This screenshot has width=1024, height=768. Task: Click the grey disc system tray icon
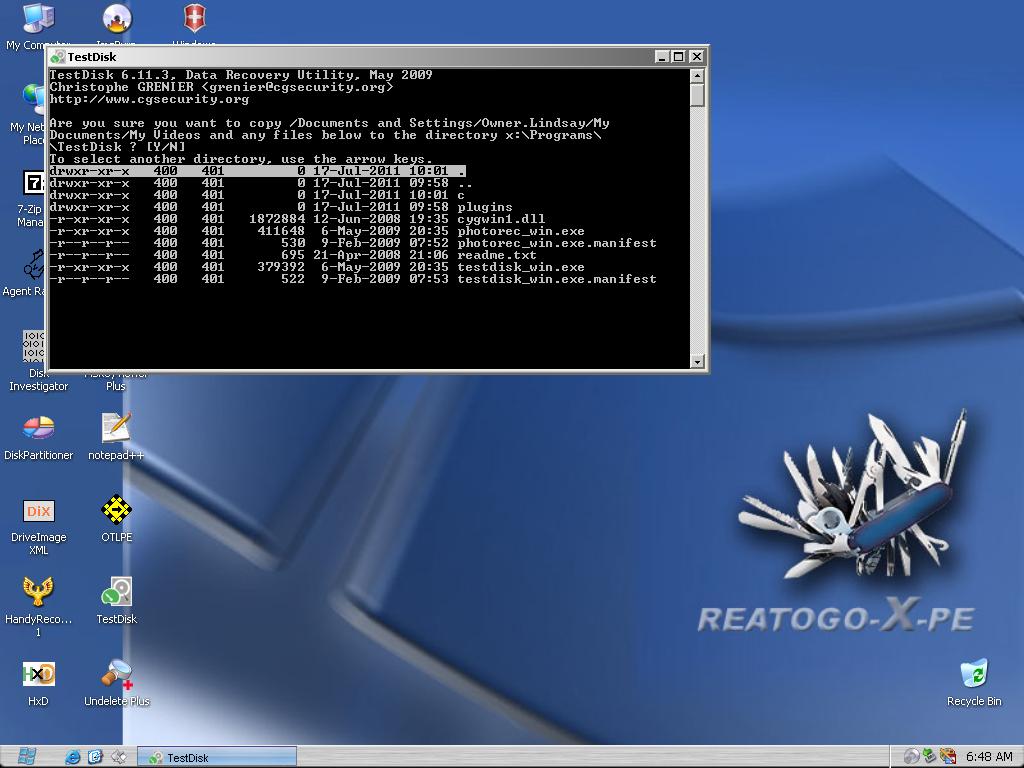click(x=911, y=757)
